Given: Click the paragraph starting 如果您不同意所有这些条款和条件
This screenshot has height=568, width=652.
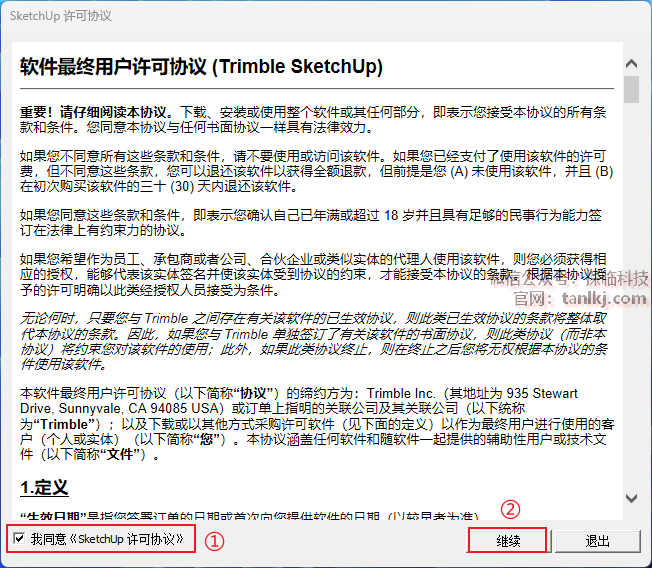Looking at the screenshot, I should point(316,171).
